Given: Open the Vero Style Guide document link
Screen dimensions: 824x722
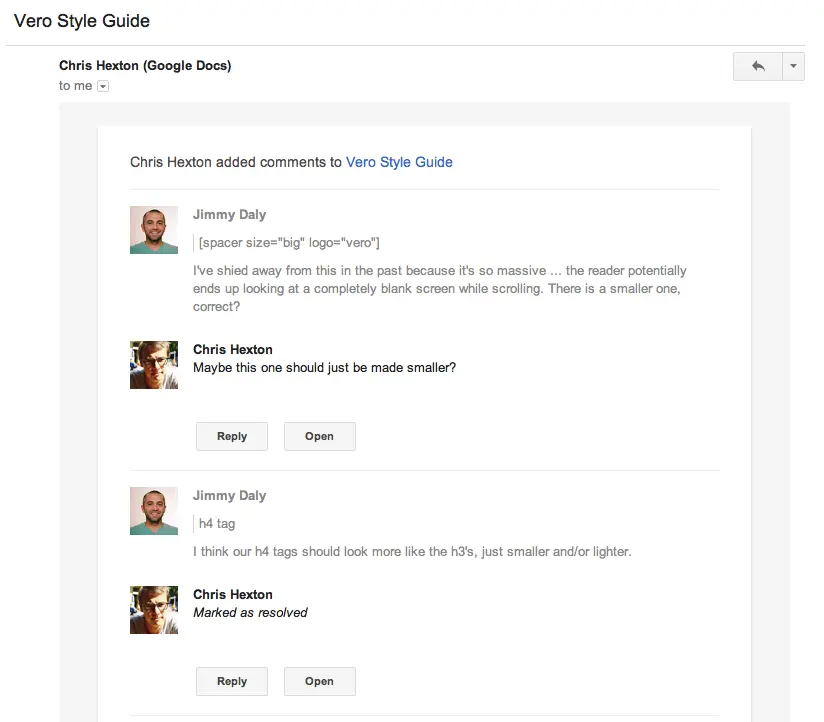Looking at the screenshot, I should (x=399, y=162).
